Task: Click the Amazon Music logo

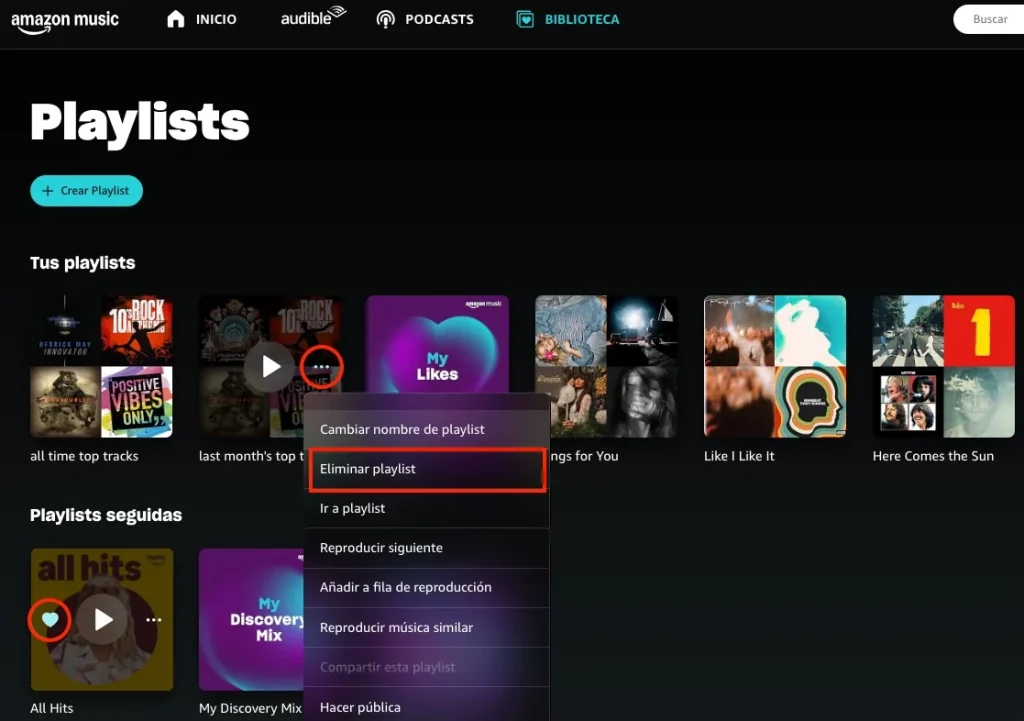Action: coord(65,21)
